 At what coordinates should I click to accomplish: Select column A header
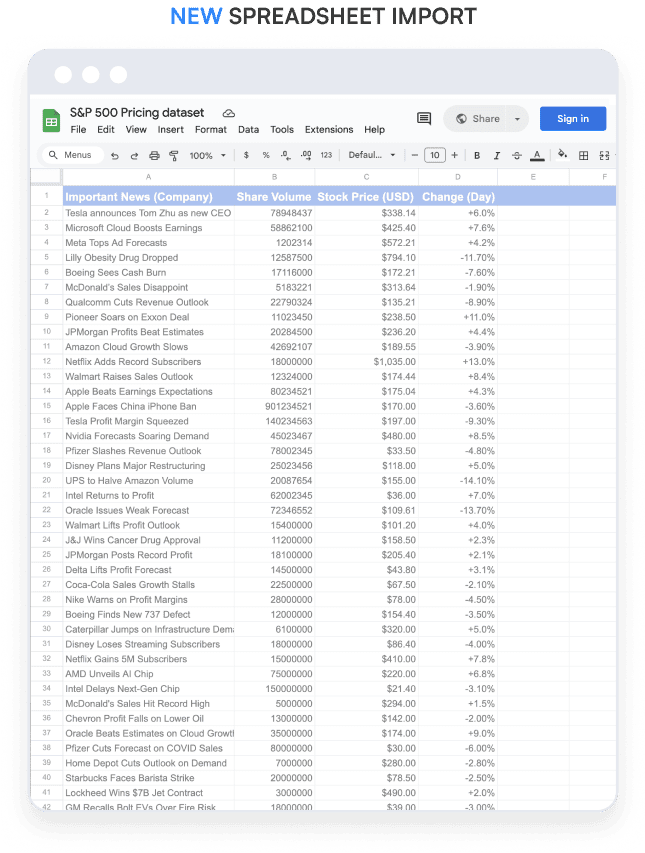[148, 177]
